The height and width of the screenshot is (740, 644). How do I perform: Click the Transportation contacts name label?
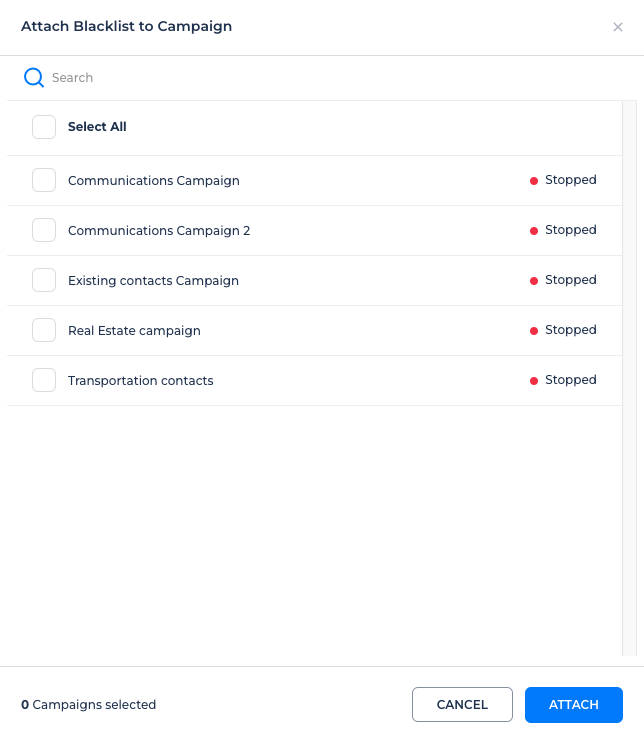tap(140, 381)
